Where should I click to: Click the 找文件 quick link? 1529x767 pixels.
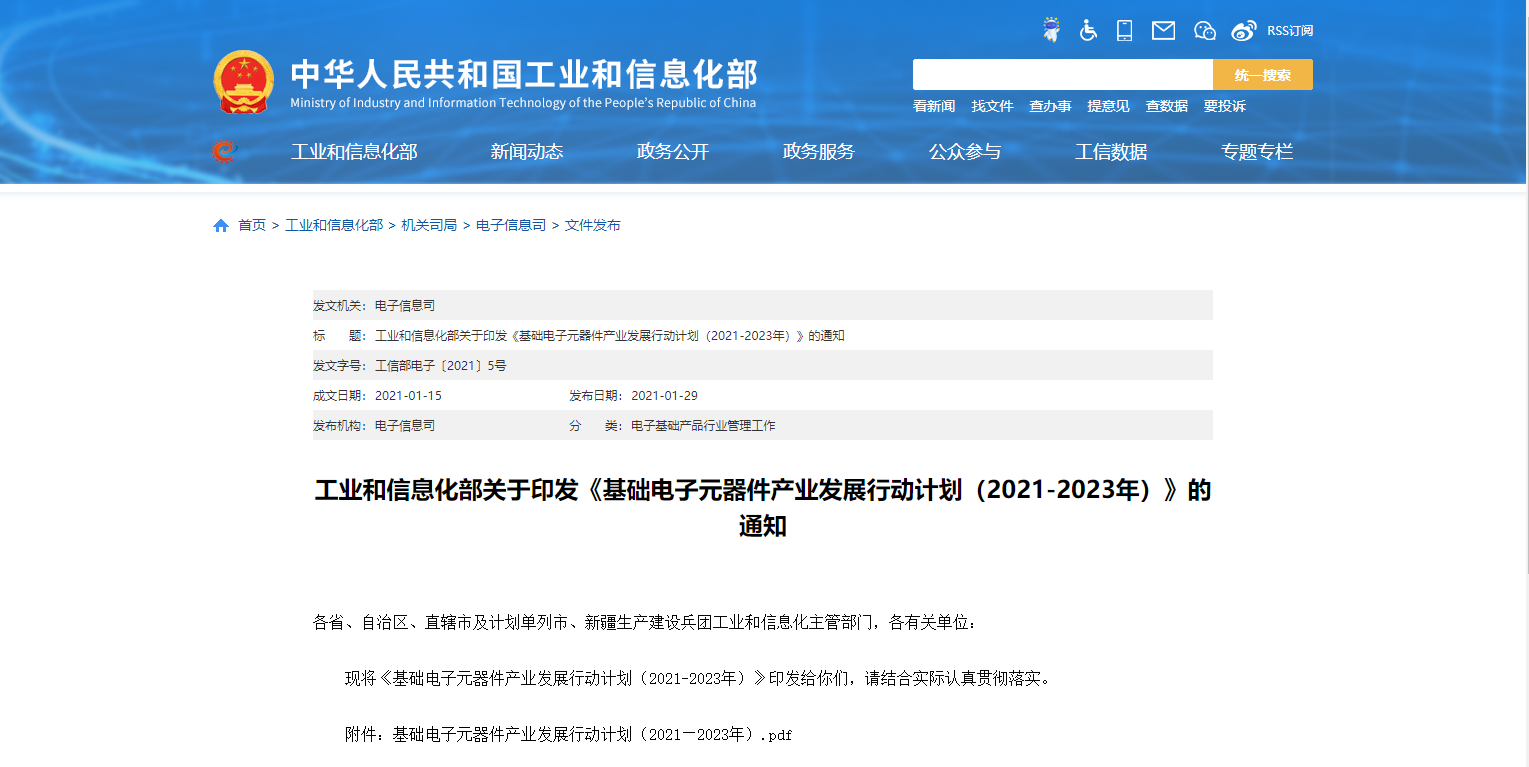click(x=992, y=106)
